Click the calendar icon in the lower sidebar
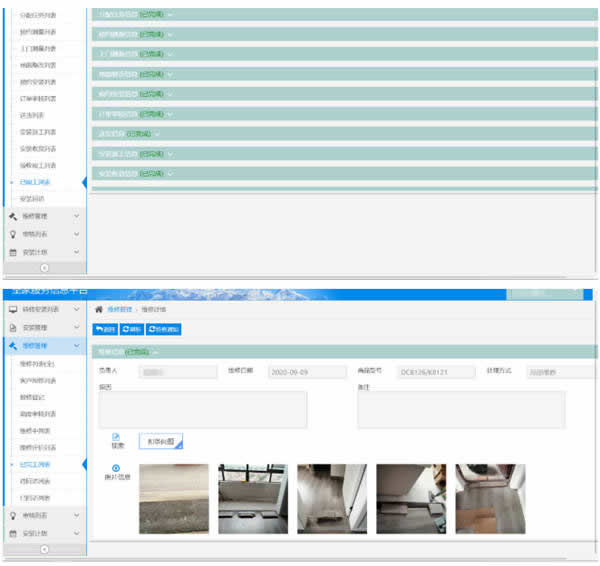The height and width of the screenshot is (566, 600). (13, 533)
